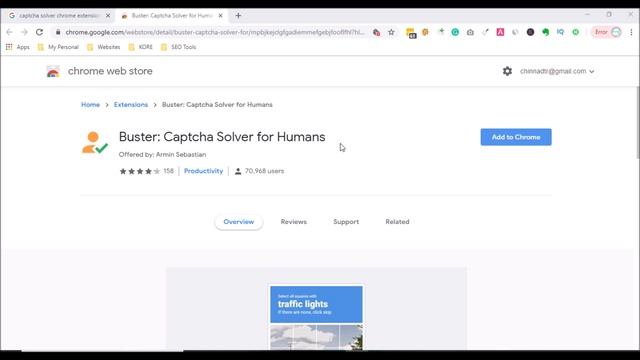The height and width of the screenshot is (360, 640).
Task: Open the green plus extension icon
Action: coord(440,32)
